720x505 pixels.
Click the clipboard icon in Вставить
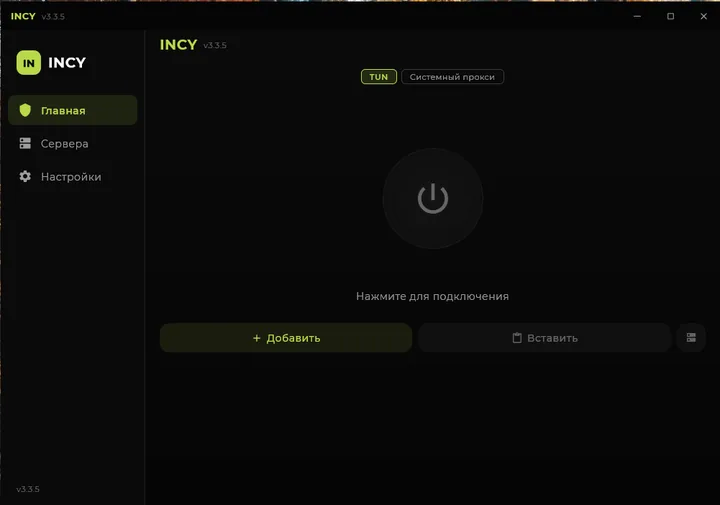click(517, 338)
